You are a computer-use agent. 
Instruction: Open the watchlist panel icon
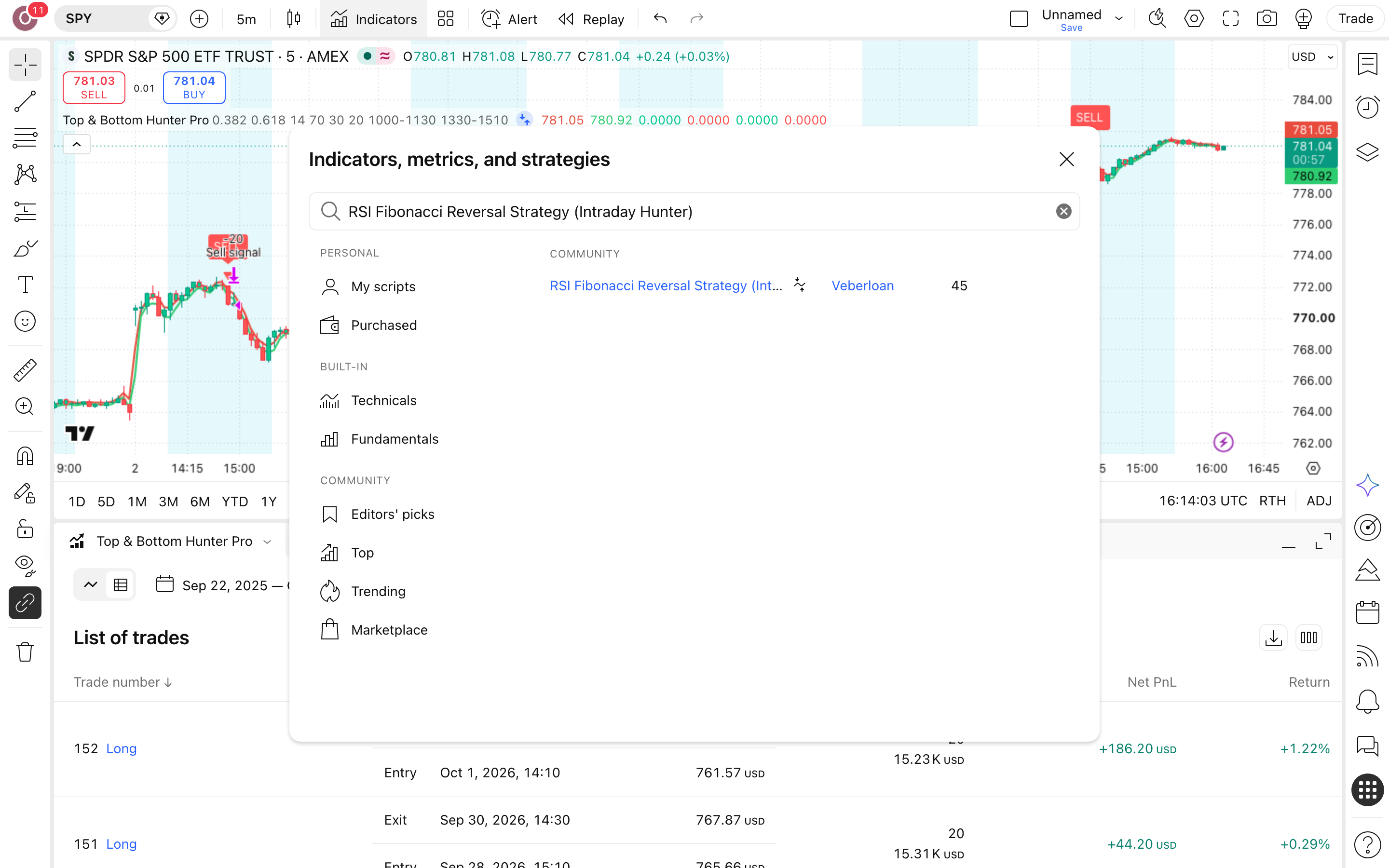coord(1367,64)
